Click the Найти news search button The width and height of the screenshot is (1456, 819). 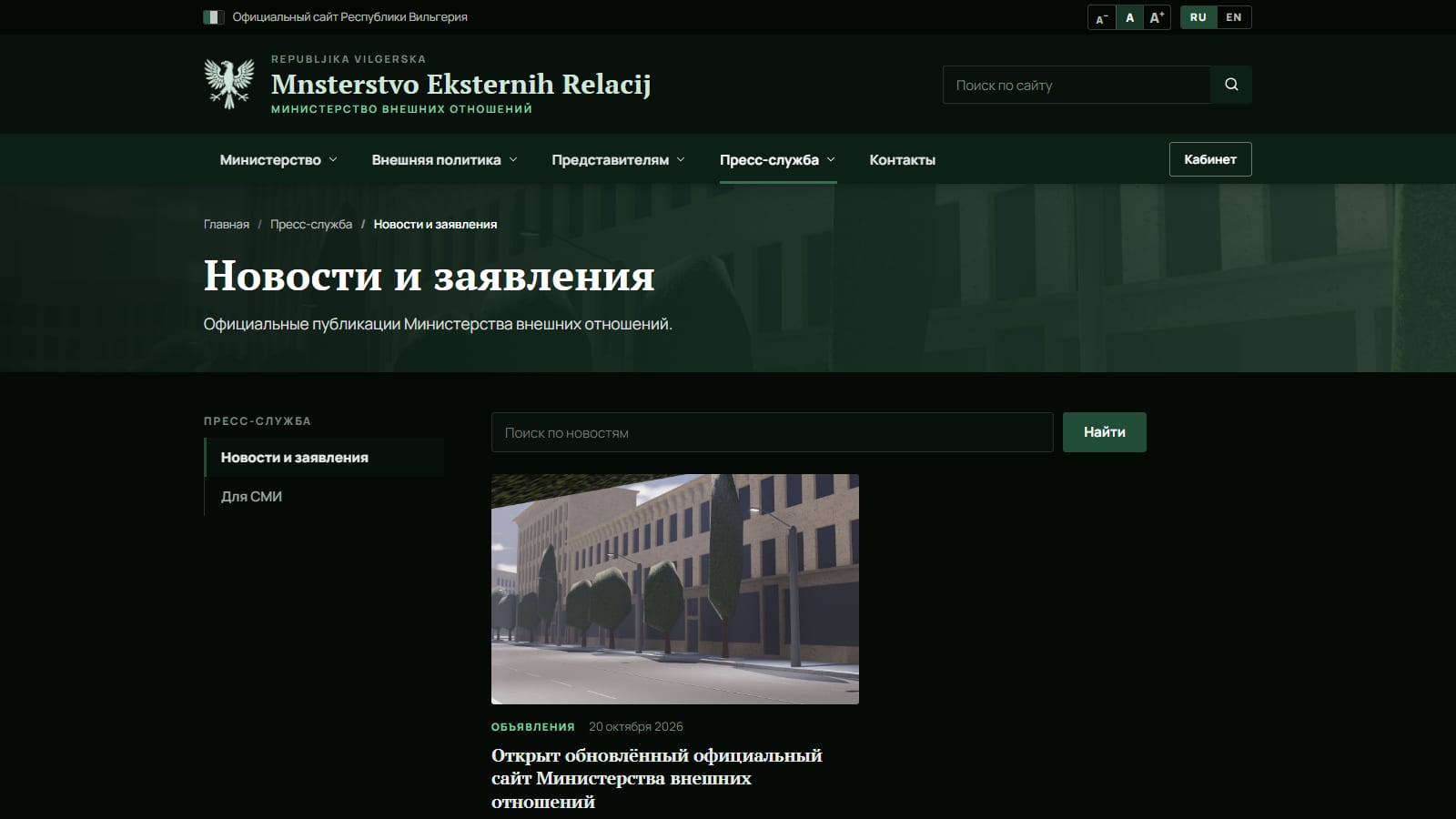coord(1104,432)
